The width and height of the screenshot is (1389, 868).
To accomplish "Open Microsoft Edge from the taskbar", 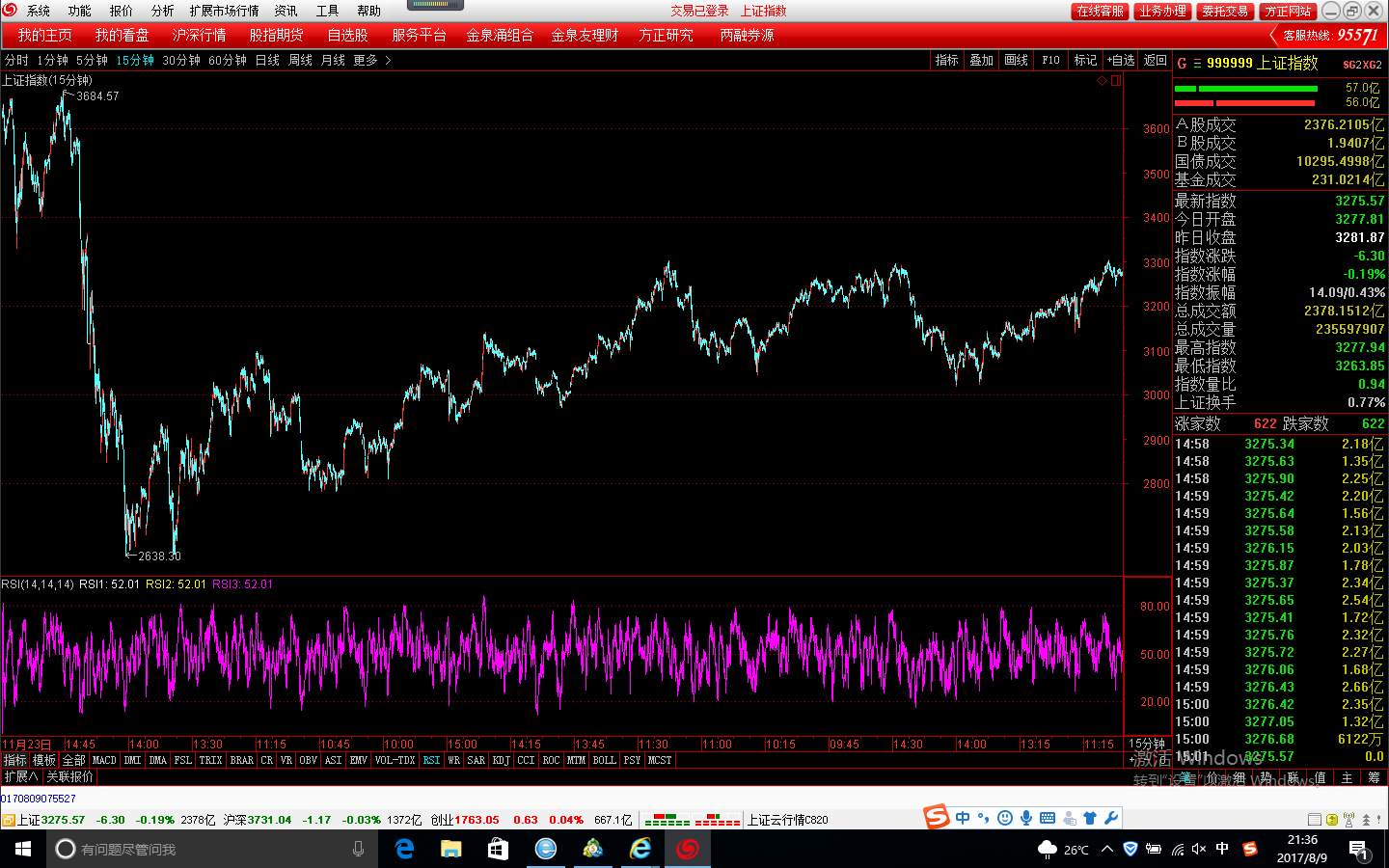I will (405, 849).
